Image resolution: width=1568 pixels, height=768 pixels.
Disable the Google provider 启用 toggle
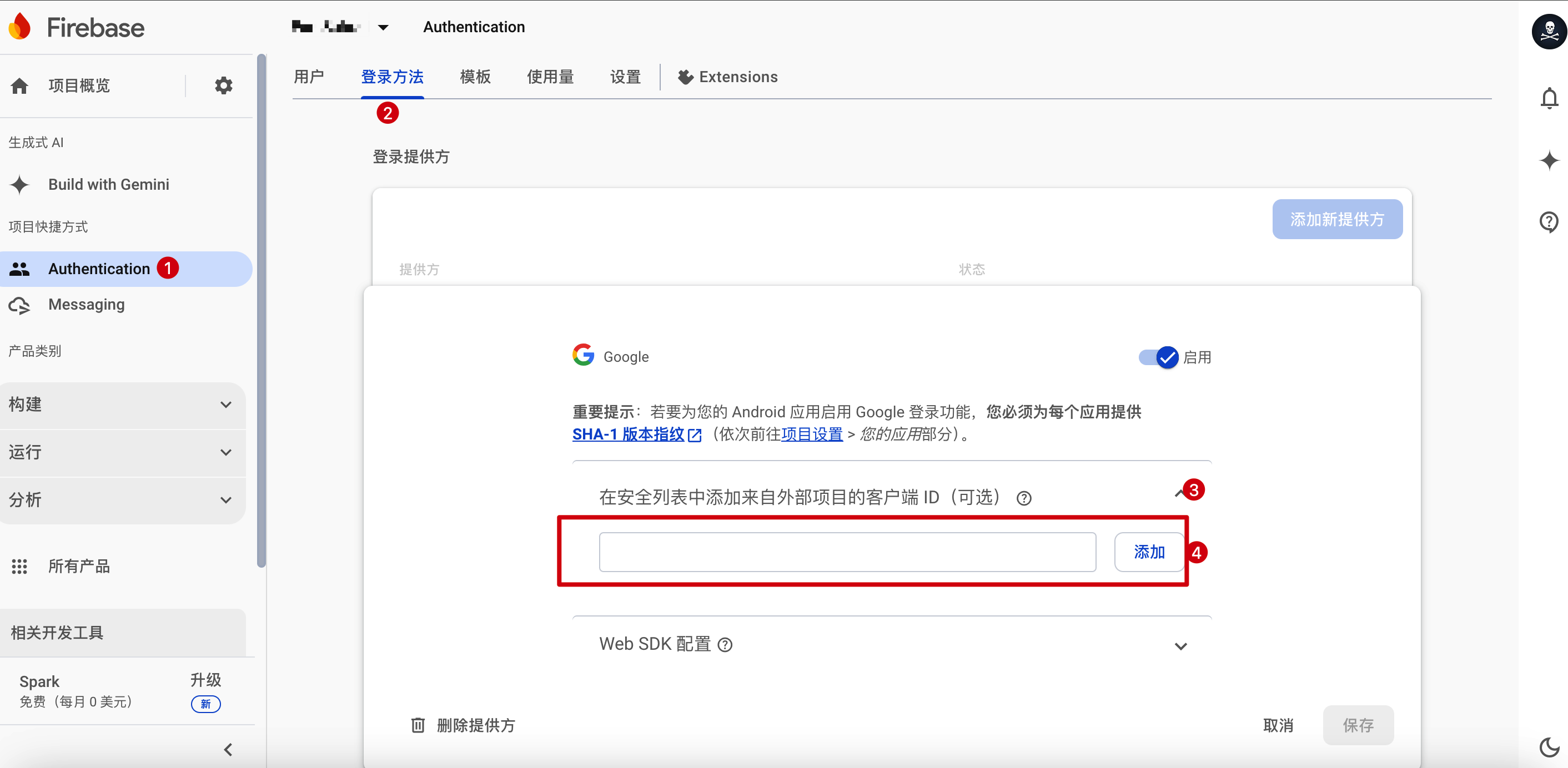point(1157,358)
